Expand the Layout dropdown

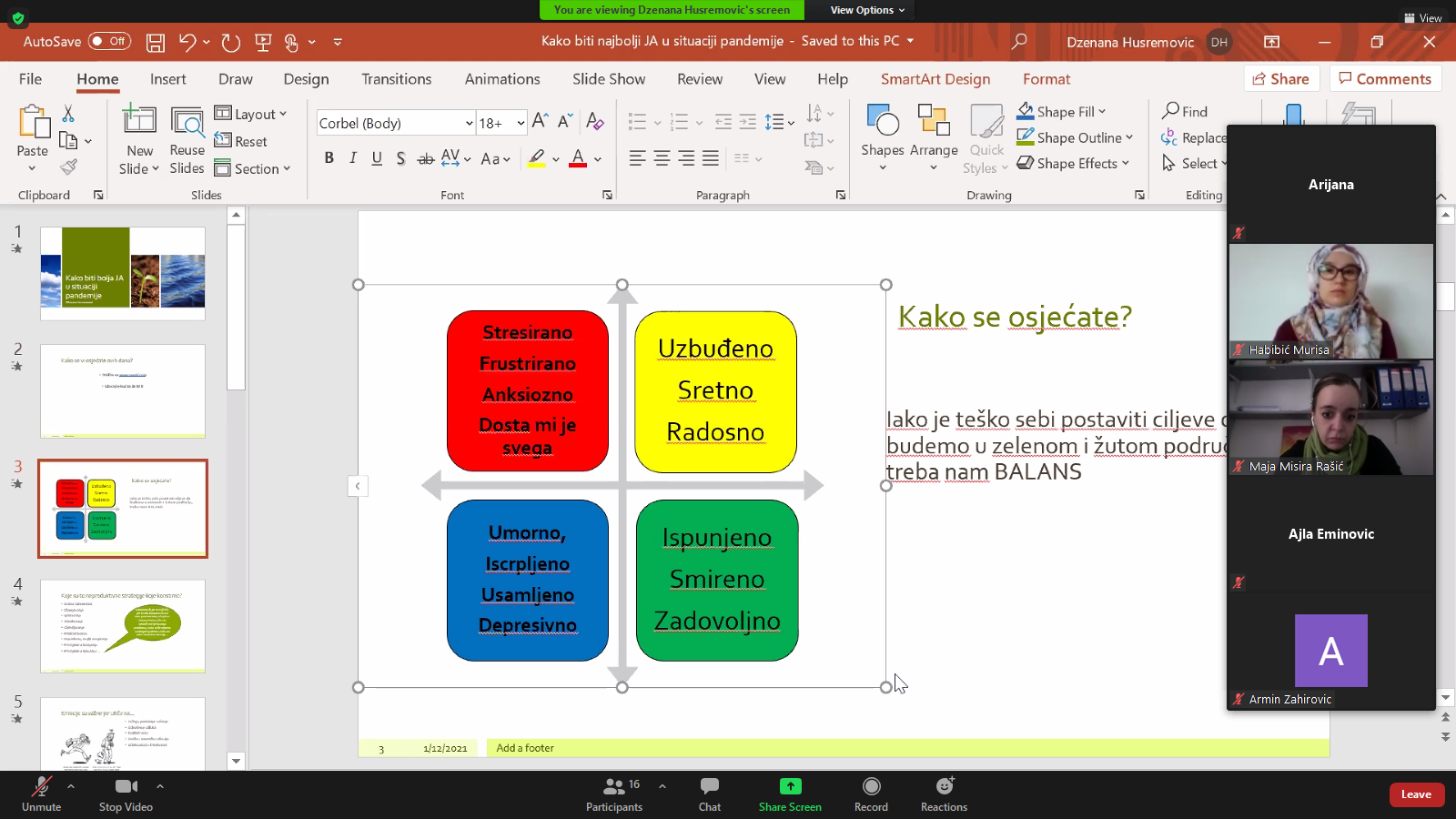point(250,114)
